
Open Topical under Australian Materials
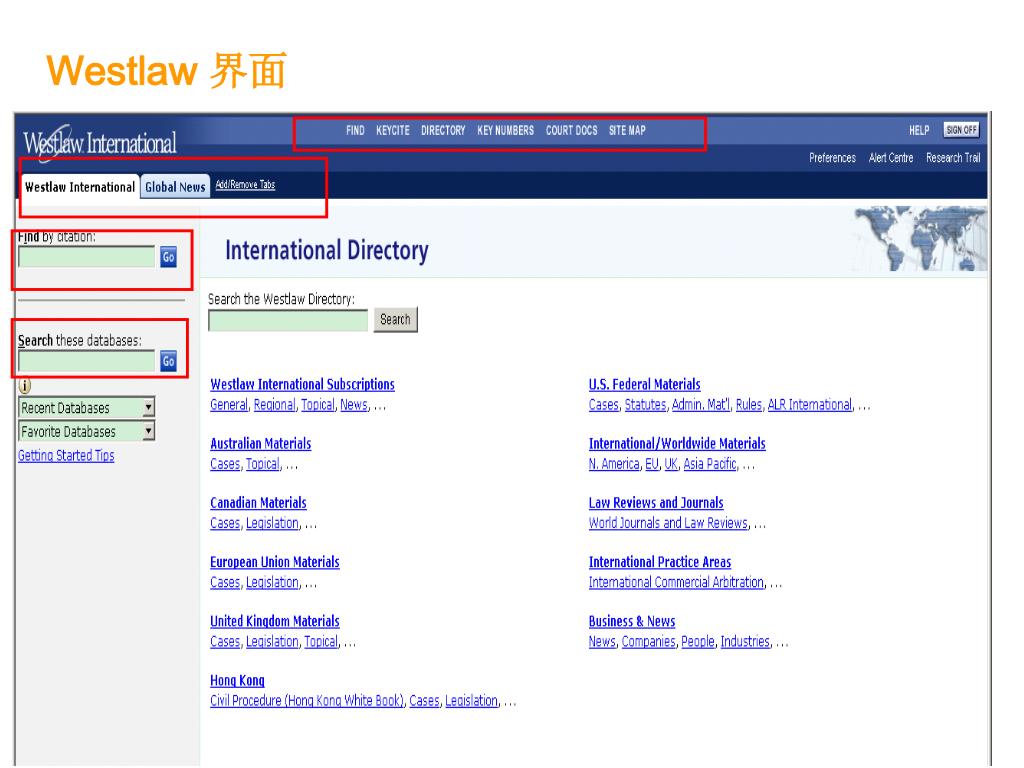click(263, 464)
